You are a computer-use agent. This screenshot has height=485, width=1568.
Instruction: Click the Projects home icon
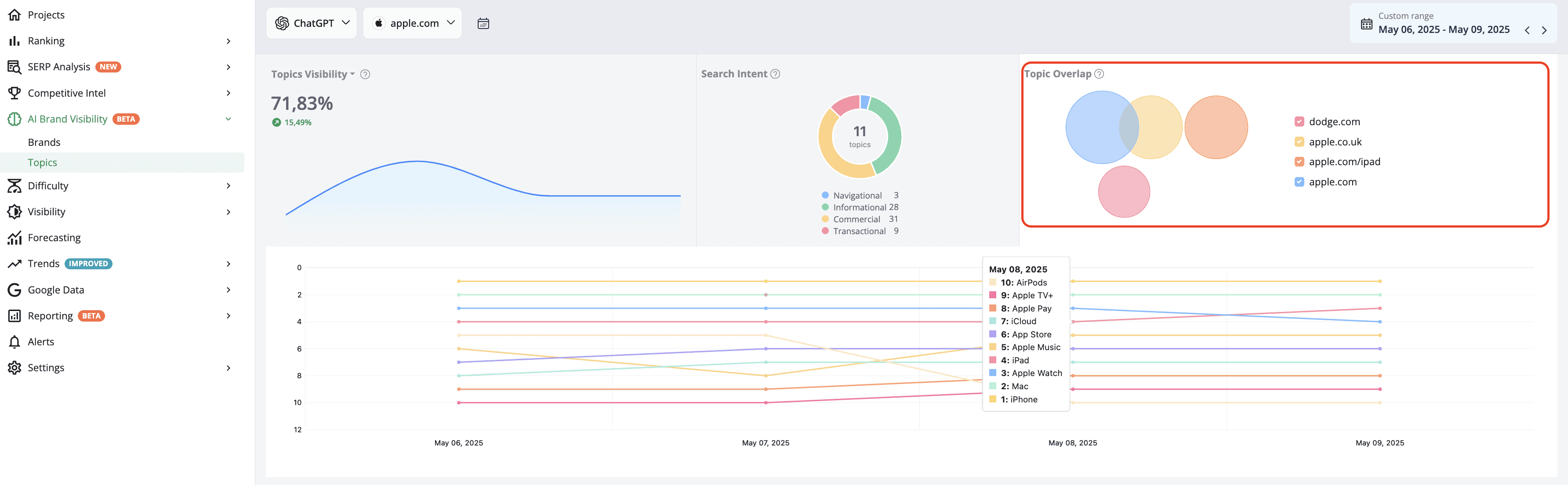[x=14, y=14]
